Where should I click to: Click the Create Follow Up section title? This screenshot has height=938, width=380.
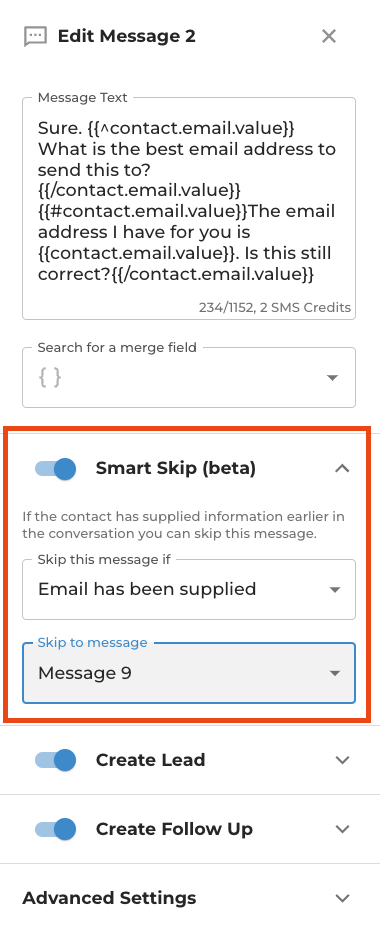(174, 830)
